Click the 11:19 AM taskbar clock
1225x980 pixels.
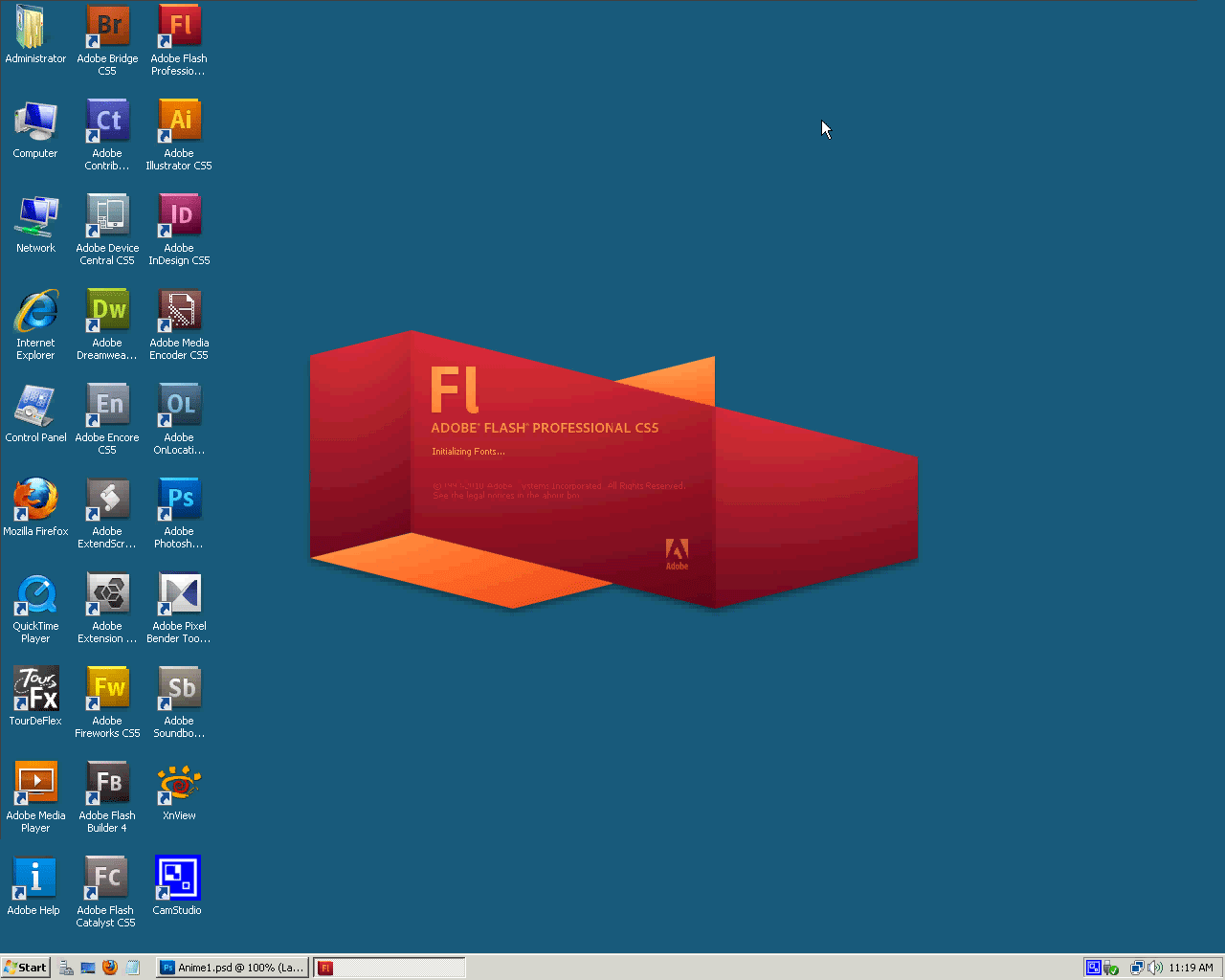pos(1191,968)
